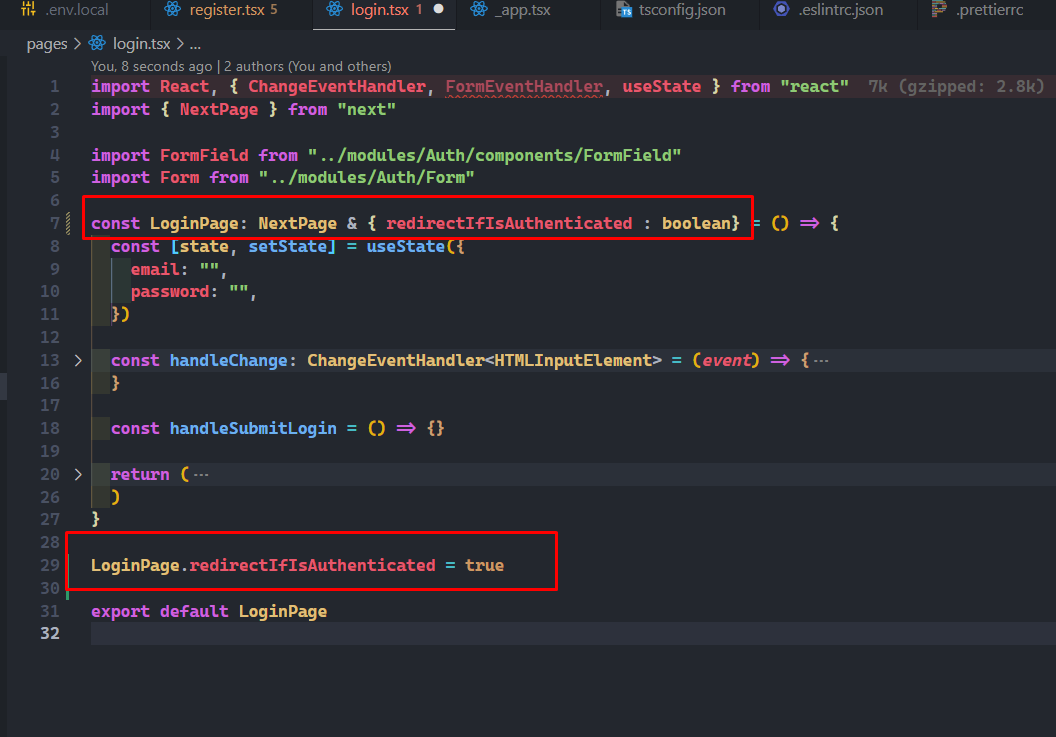Click line number 29 in the gutter
1056x737 pixels.
pyautogui.click(x=50, y=563)
